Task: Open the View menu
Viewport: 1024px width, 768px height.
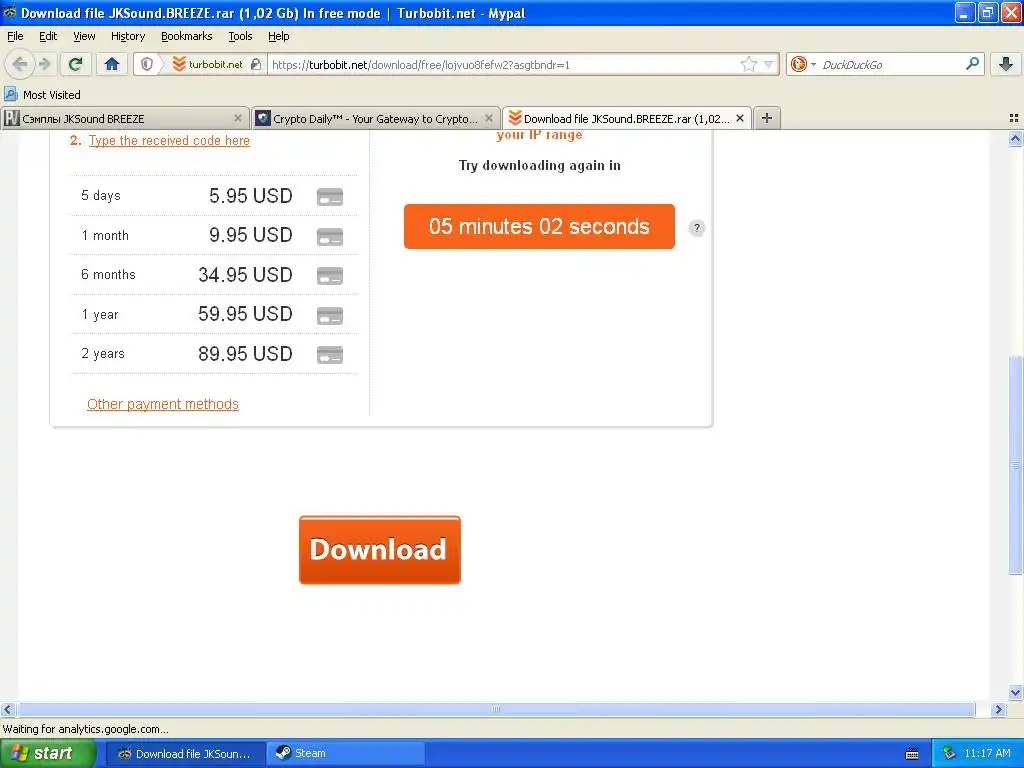Action: [84, 36]
